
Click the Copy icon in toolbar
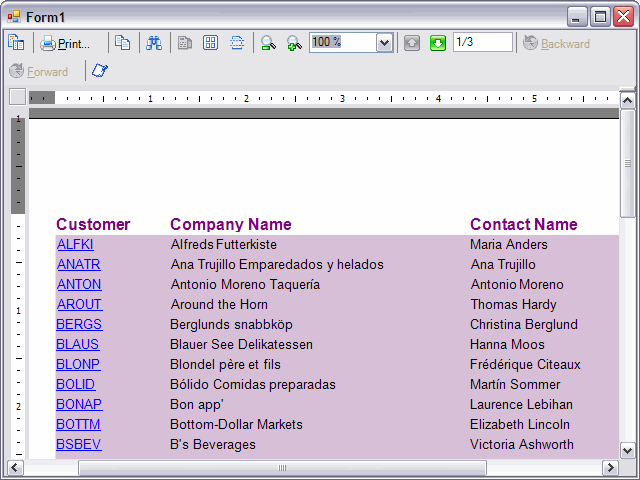(x=122, y=43)
